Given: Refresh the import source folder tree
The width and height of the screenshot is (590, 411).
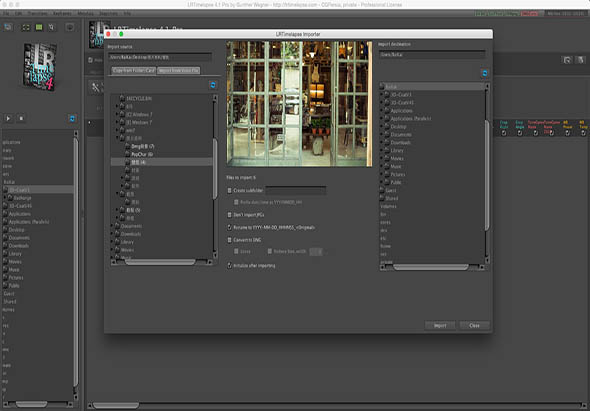Looking at the screenshot, I should 213,85.
